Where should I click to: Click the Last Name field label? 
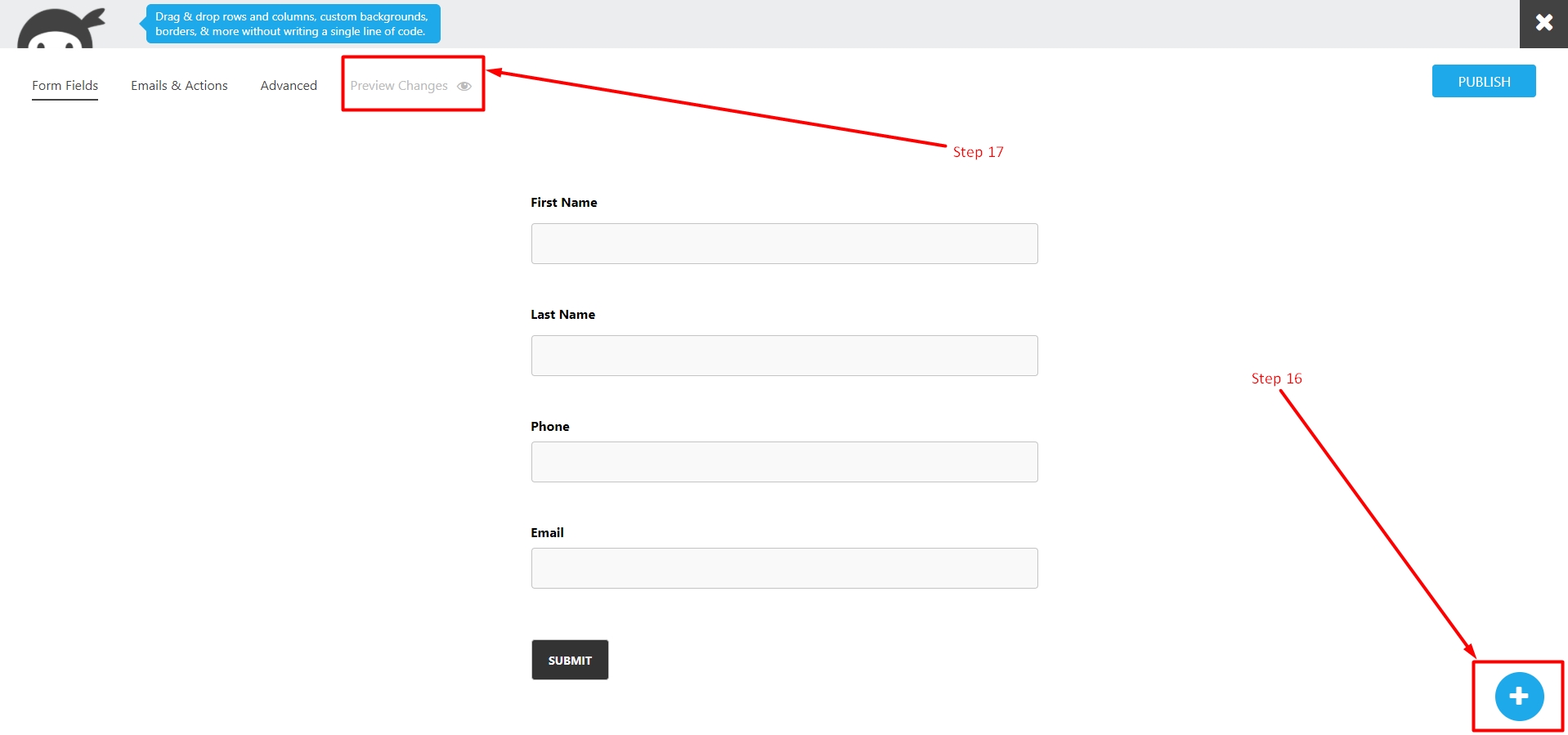563,315
